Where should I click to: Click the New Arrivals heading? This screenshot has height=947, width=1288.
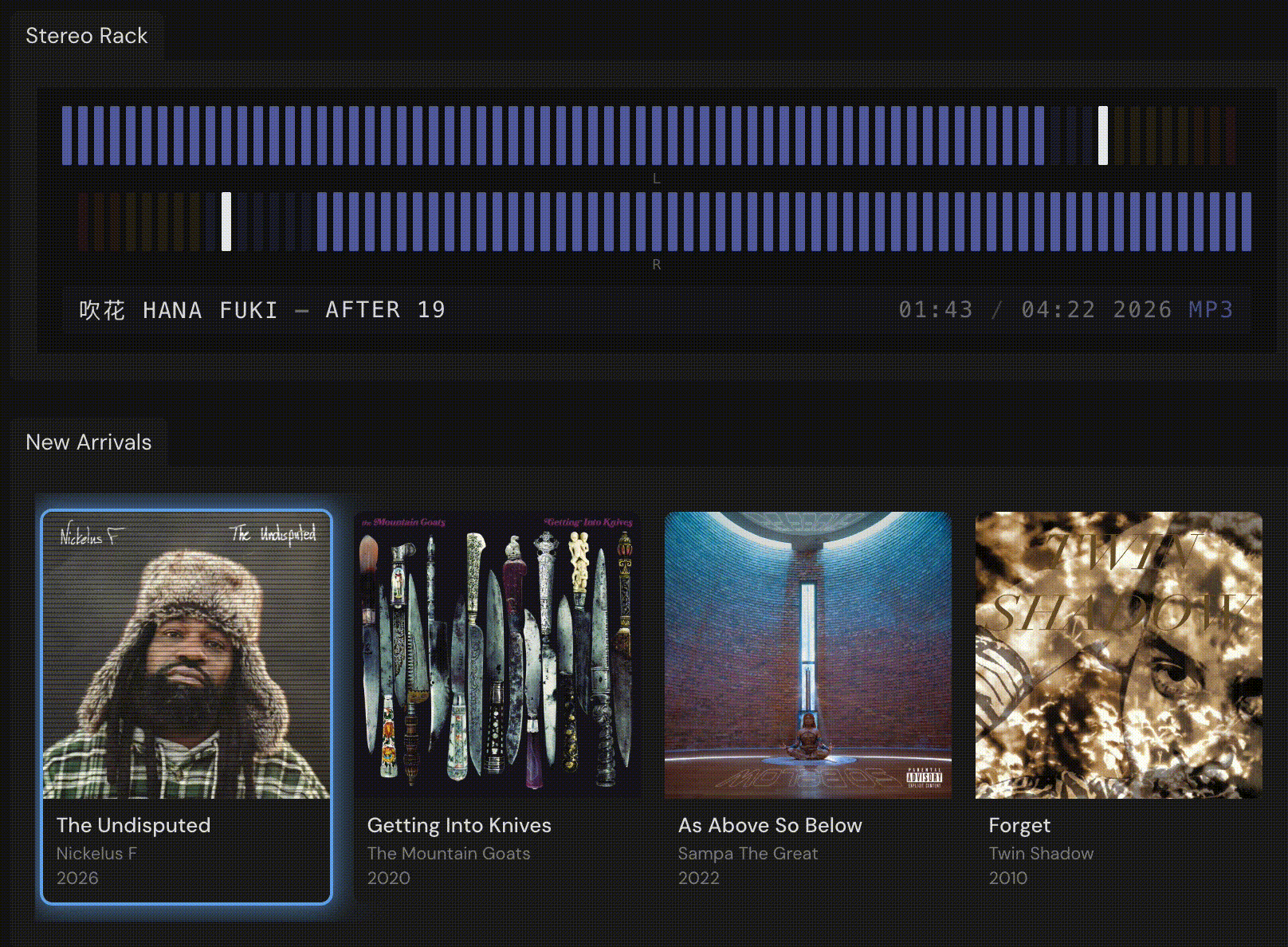point(88,442)
